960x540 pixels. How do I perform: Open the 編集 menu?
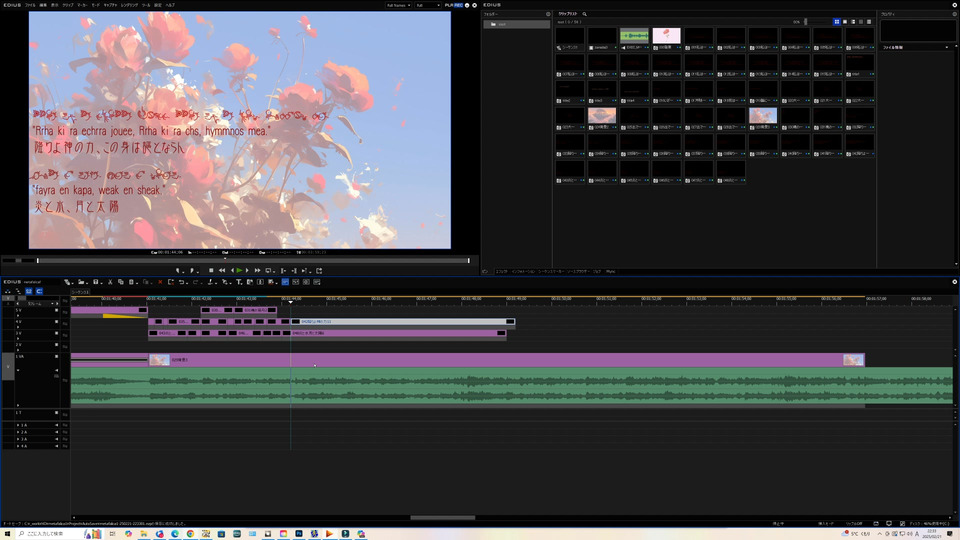tap(43, 5)
